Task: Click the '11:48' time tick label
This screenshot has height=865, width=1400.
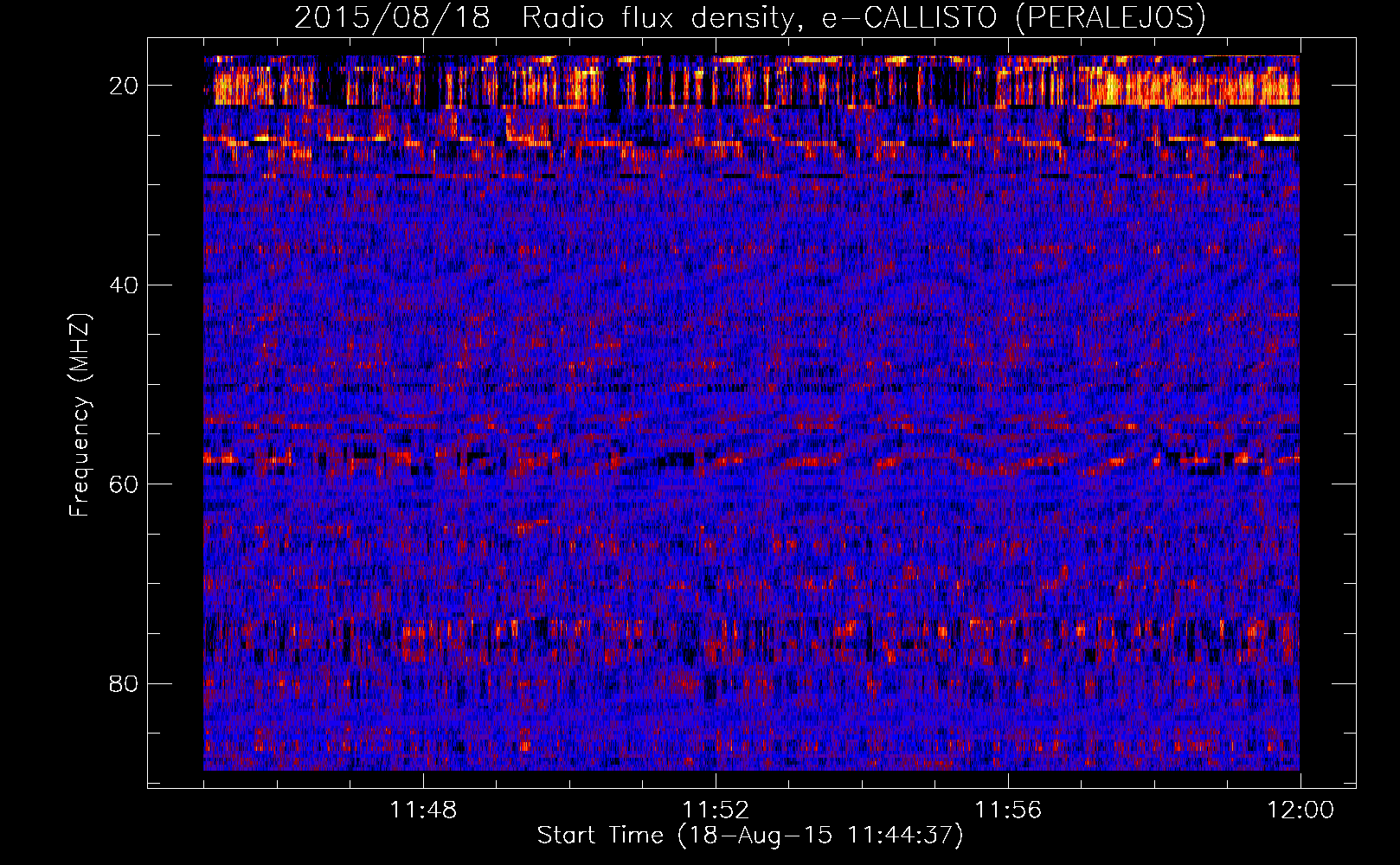Action: (x=423, y=811)
